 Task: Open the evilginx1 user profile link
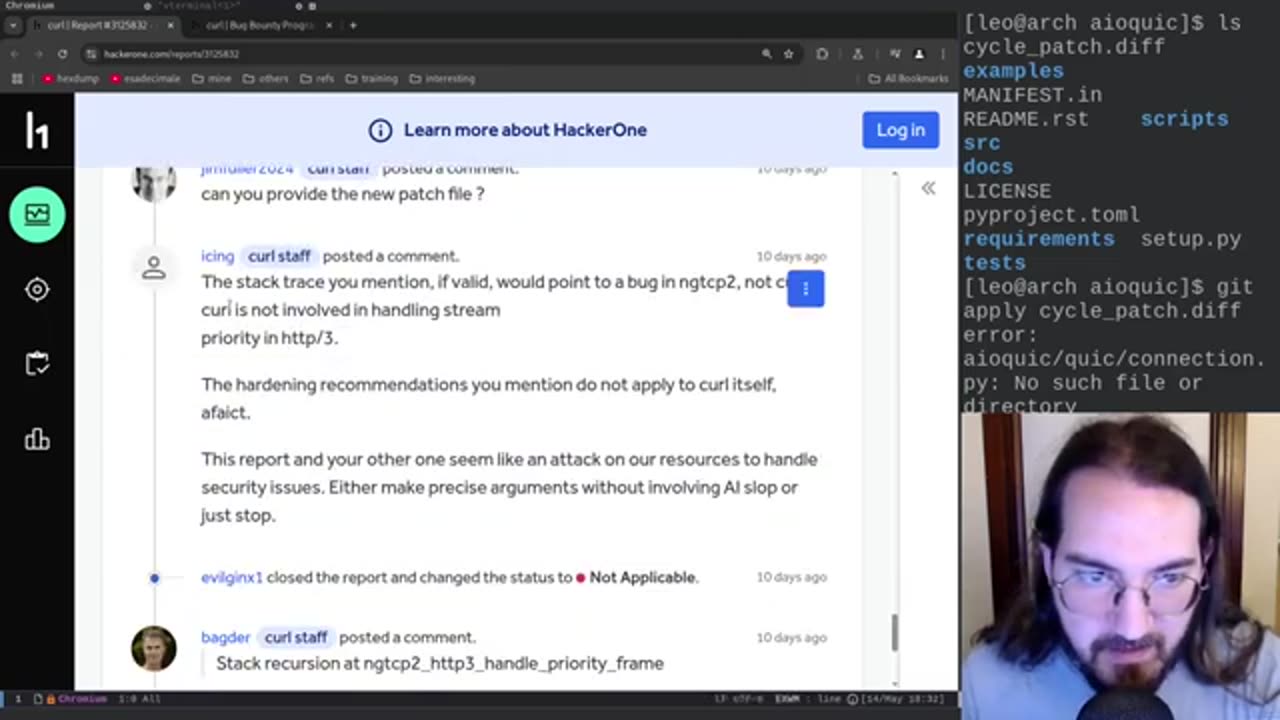tap(232, 577)
